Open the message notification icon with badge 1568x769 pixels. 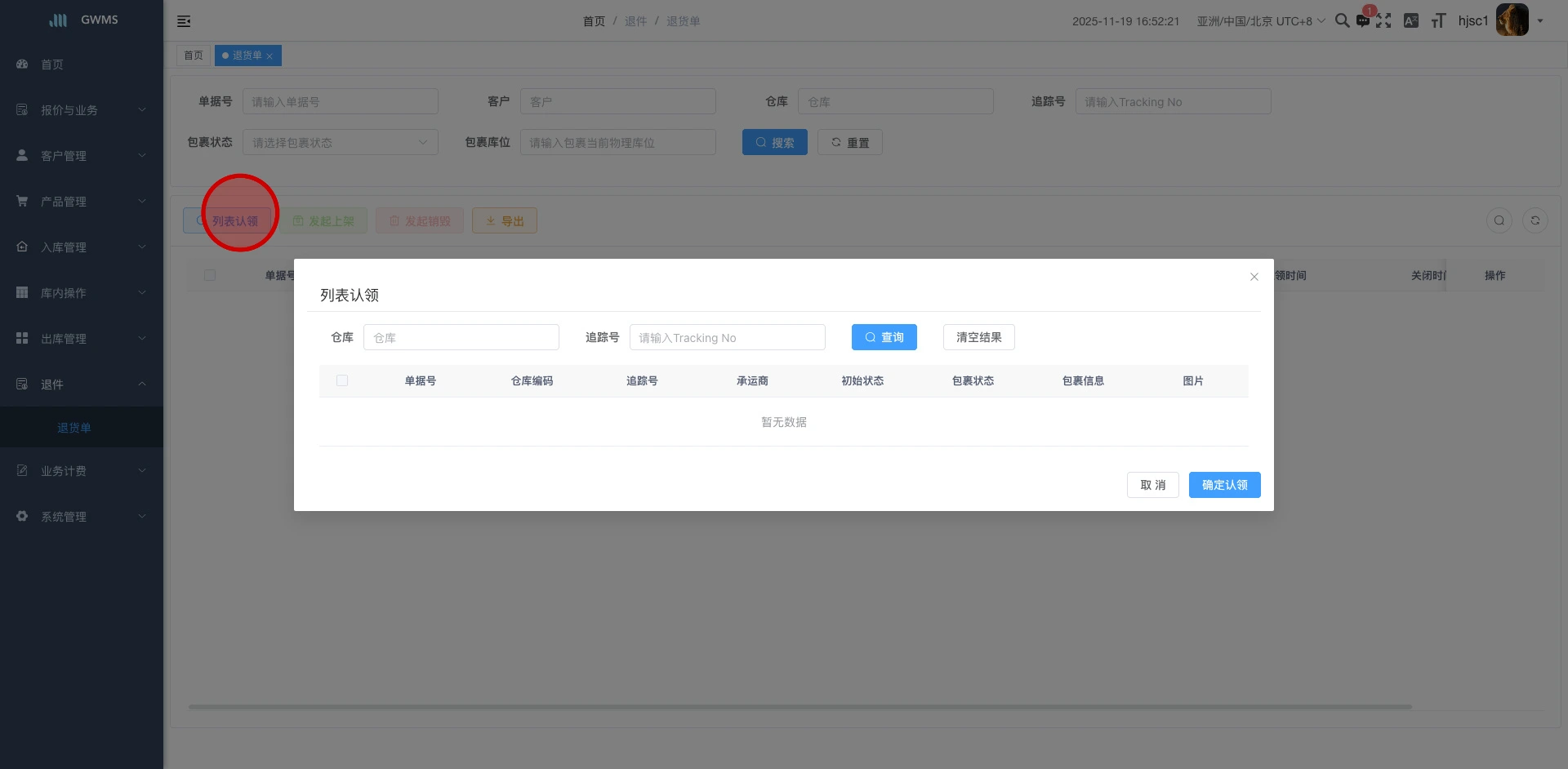pyautogui.click(x=1362, y=21)
